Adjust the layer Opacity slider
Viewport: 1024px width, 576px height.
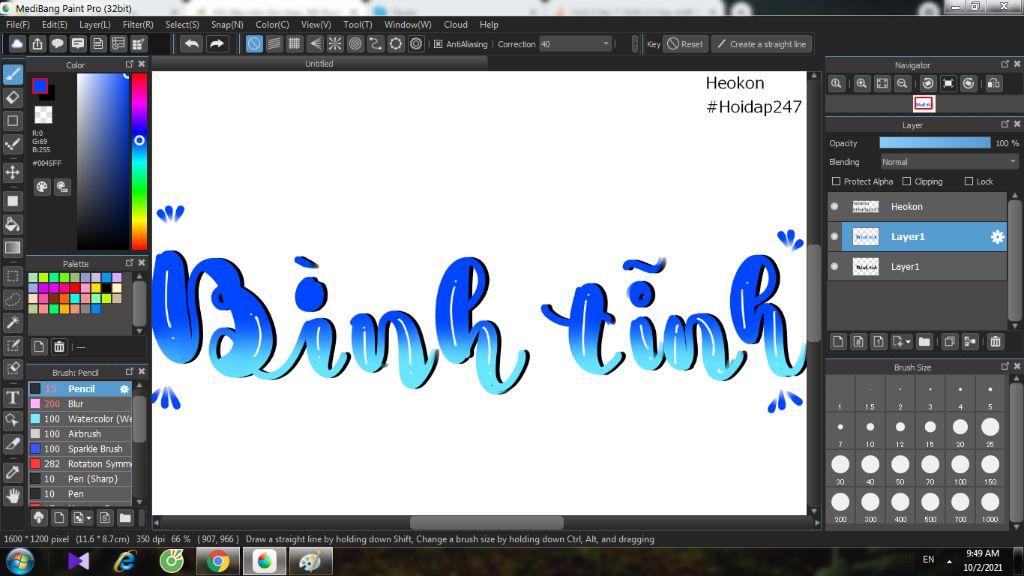pos(935,143)
